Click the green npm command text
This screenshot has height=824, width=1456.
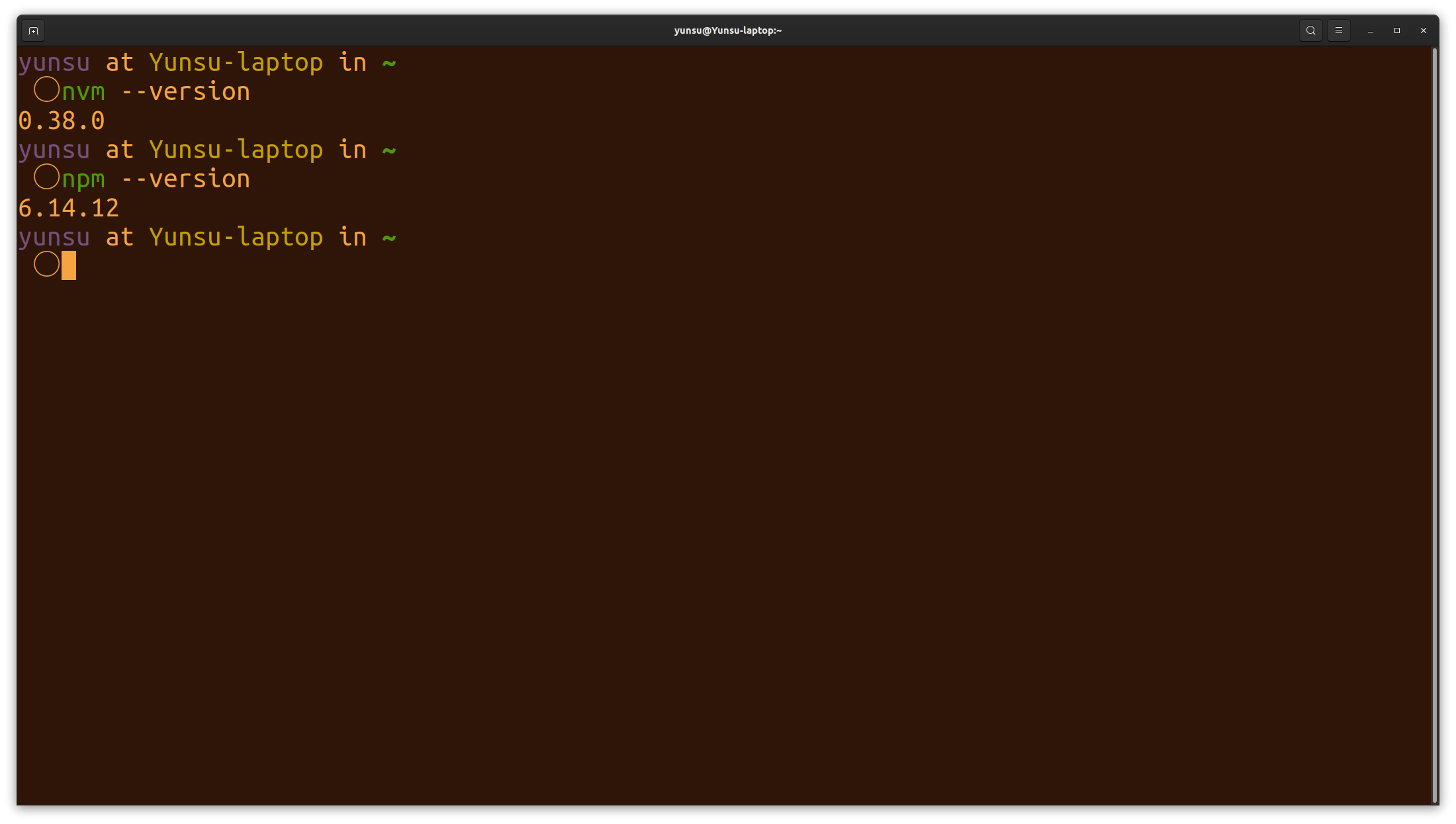(83, 179)
